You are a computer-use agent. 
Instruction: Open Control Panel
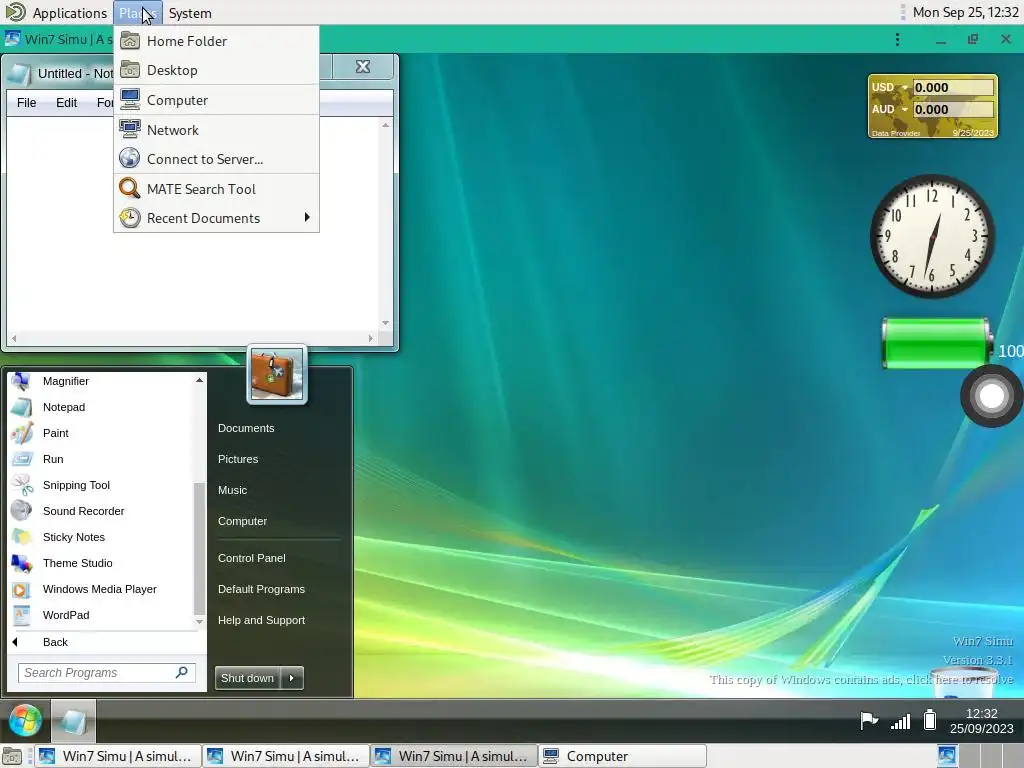(251, 558)
